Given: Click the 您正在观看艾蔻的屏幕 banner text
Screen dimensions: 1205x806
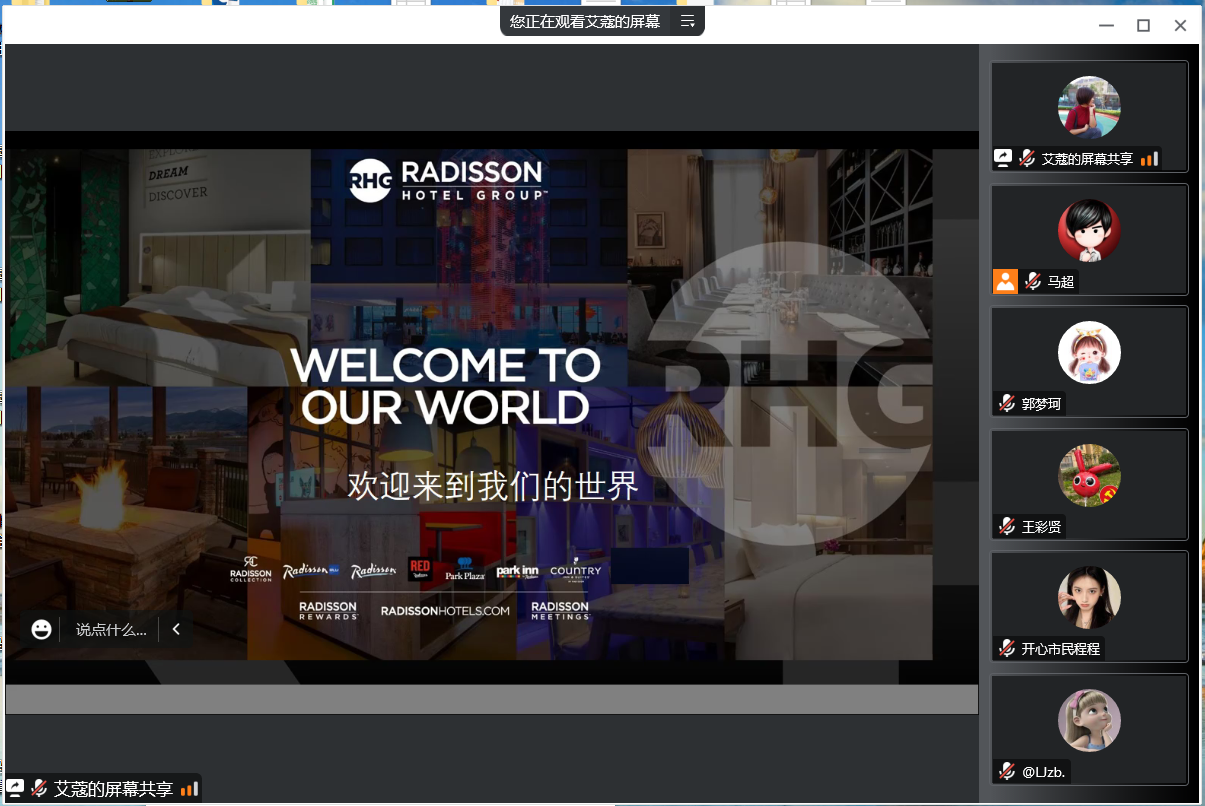Looking at the screenshot, I should [585, 21].
